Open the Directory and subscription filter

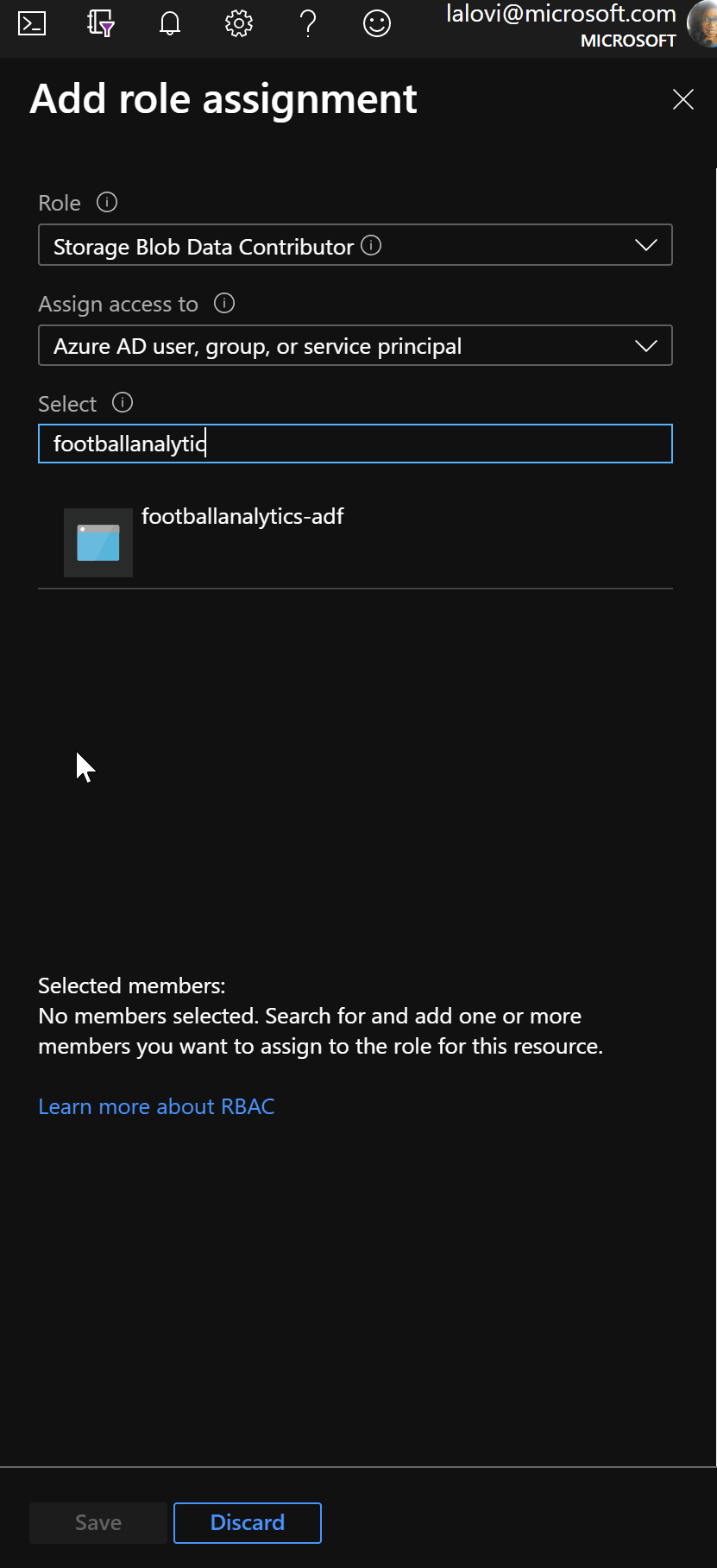click(x=101, y=23)
